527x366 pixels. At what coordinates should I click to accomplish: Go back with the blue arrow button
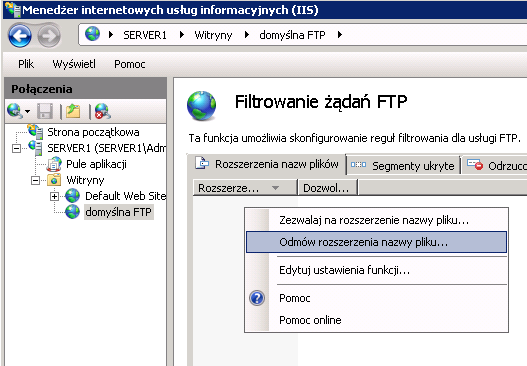(20, 35)
